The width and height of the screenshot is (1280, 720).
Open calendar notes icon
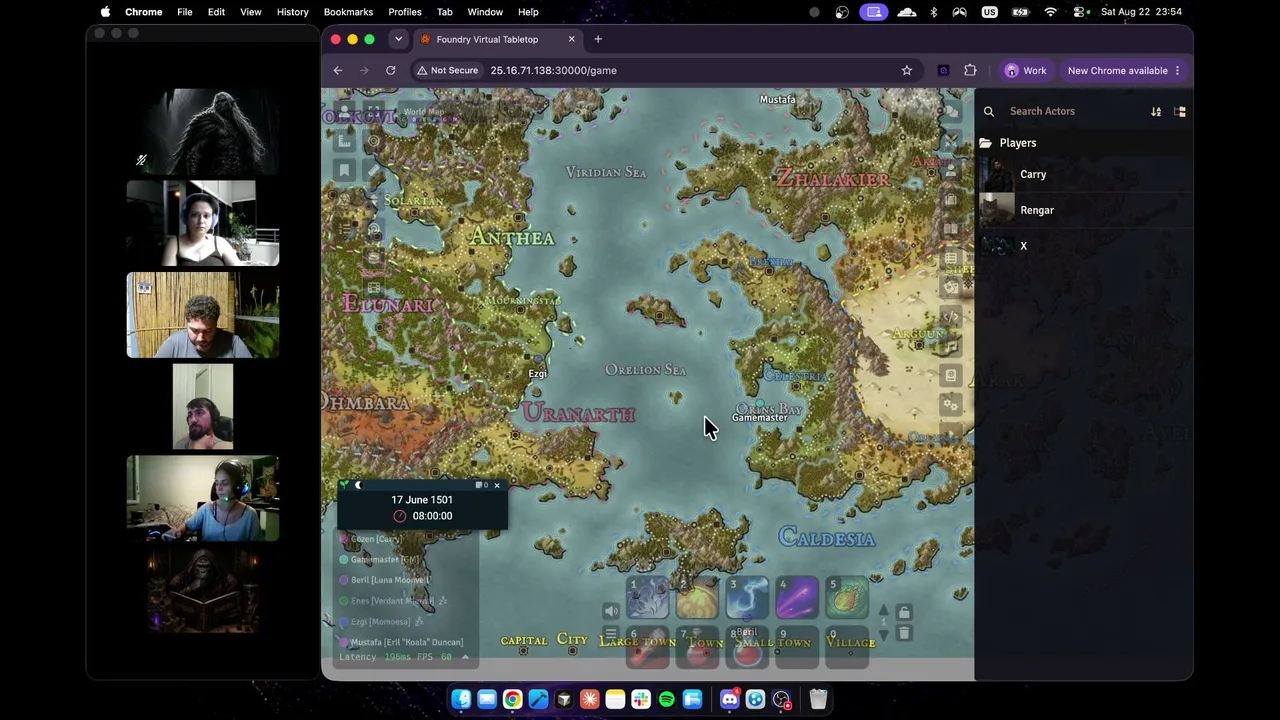click(480, 485)
